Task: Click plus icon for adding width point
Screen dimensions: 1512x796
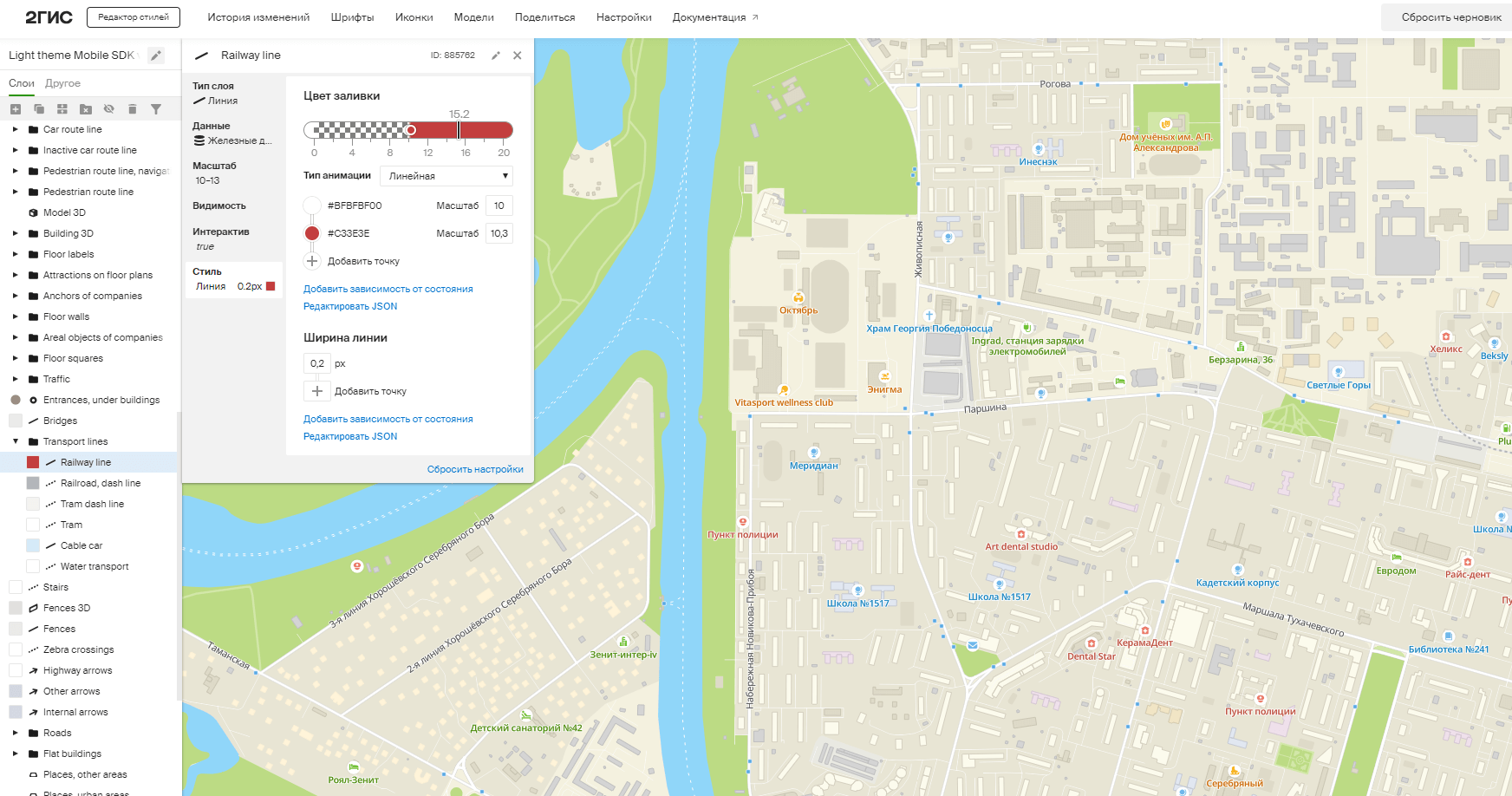Action: pyautogui.click(x=317, y=391)
